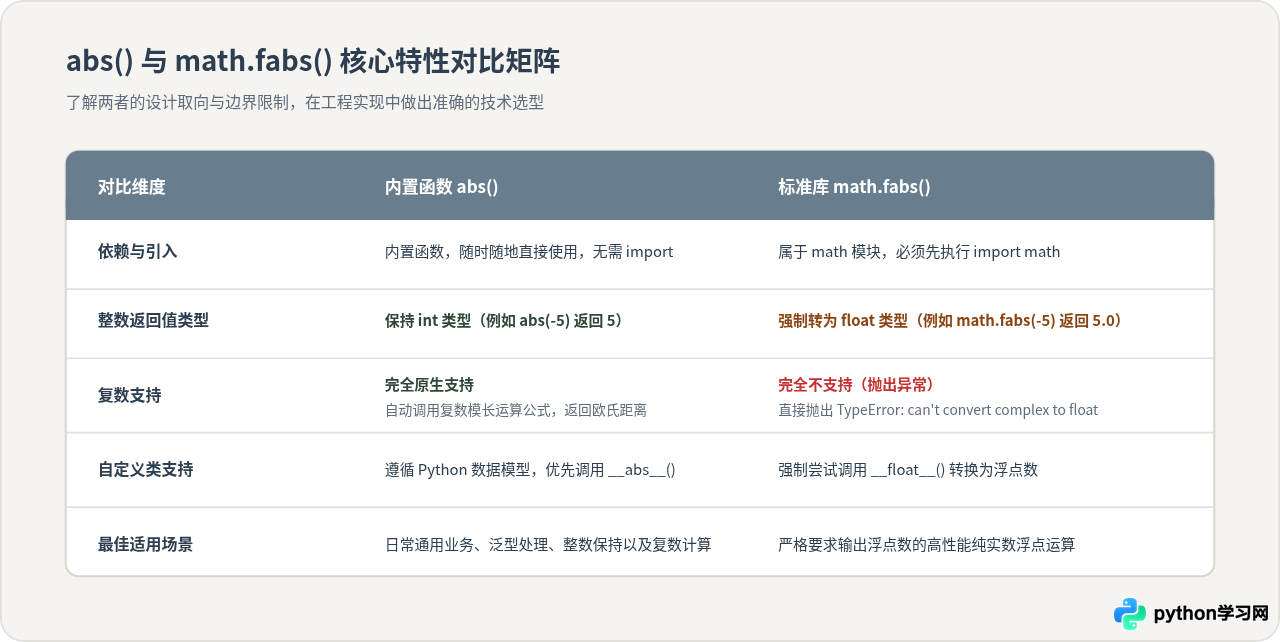This screenshot has width=1280, height=642.
Task: Click the Python logo icon
Action: [1130, 613]
